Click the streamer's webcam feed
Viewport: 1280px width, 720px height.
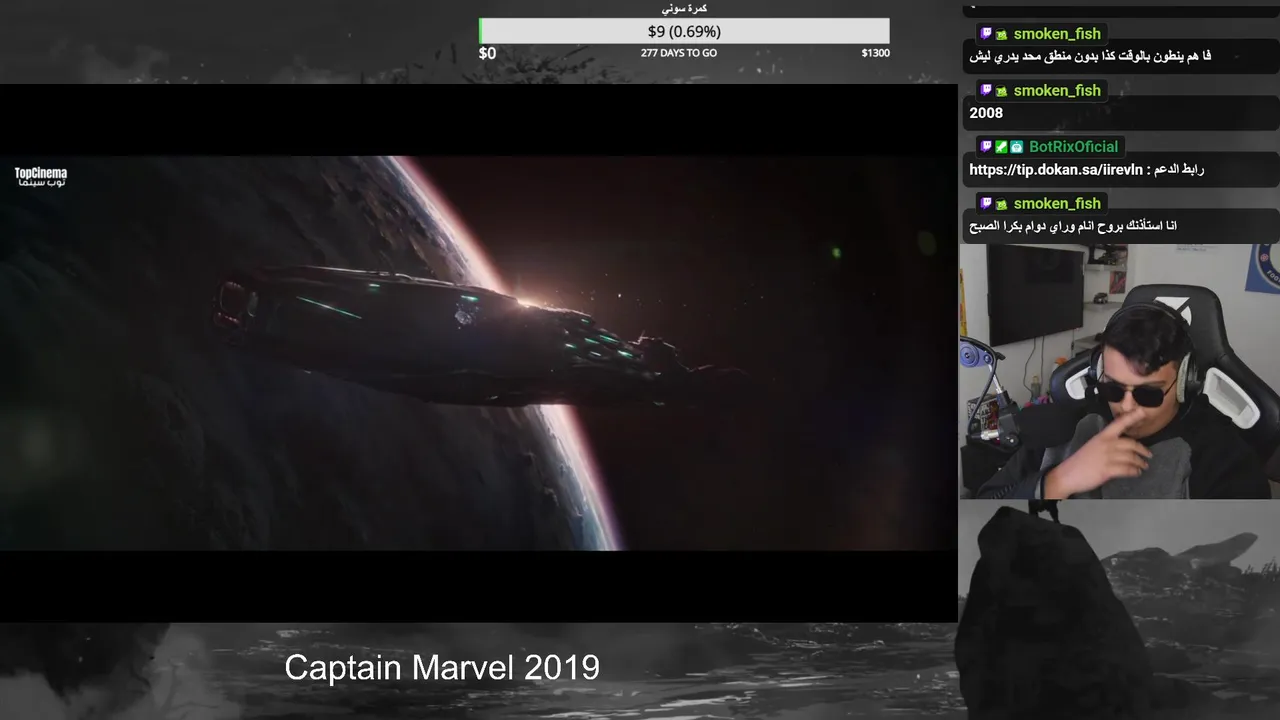[1119, 371]
